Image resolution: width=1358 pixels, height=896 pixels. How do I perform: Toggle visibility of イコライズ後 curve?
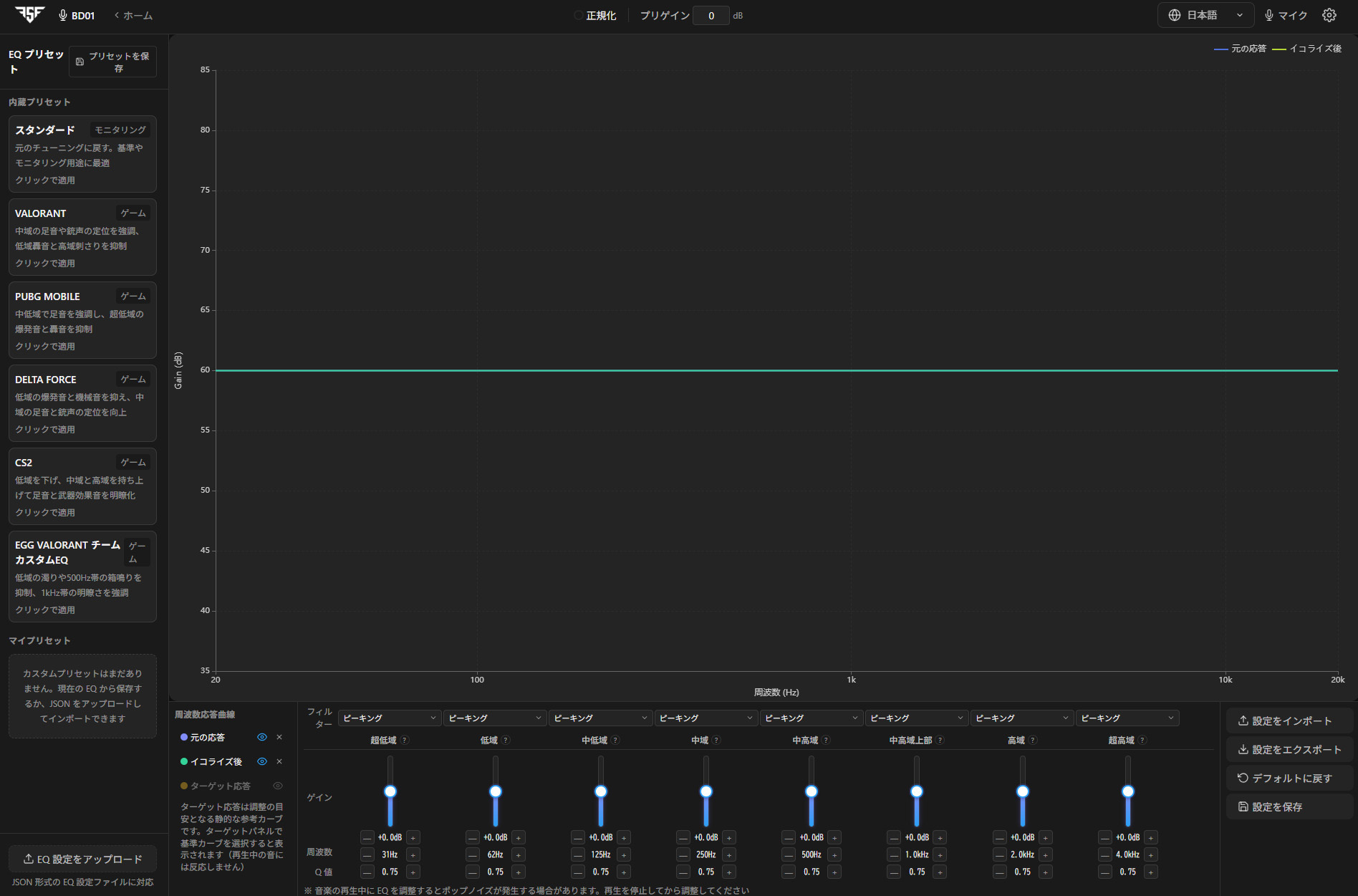262,761
